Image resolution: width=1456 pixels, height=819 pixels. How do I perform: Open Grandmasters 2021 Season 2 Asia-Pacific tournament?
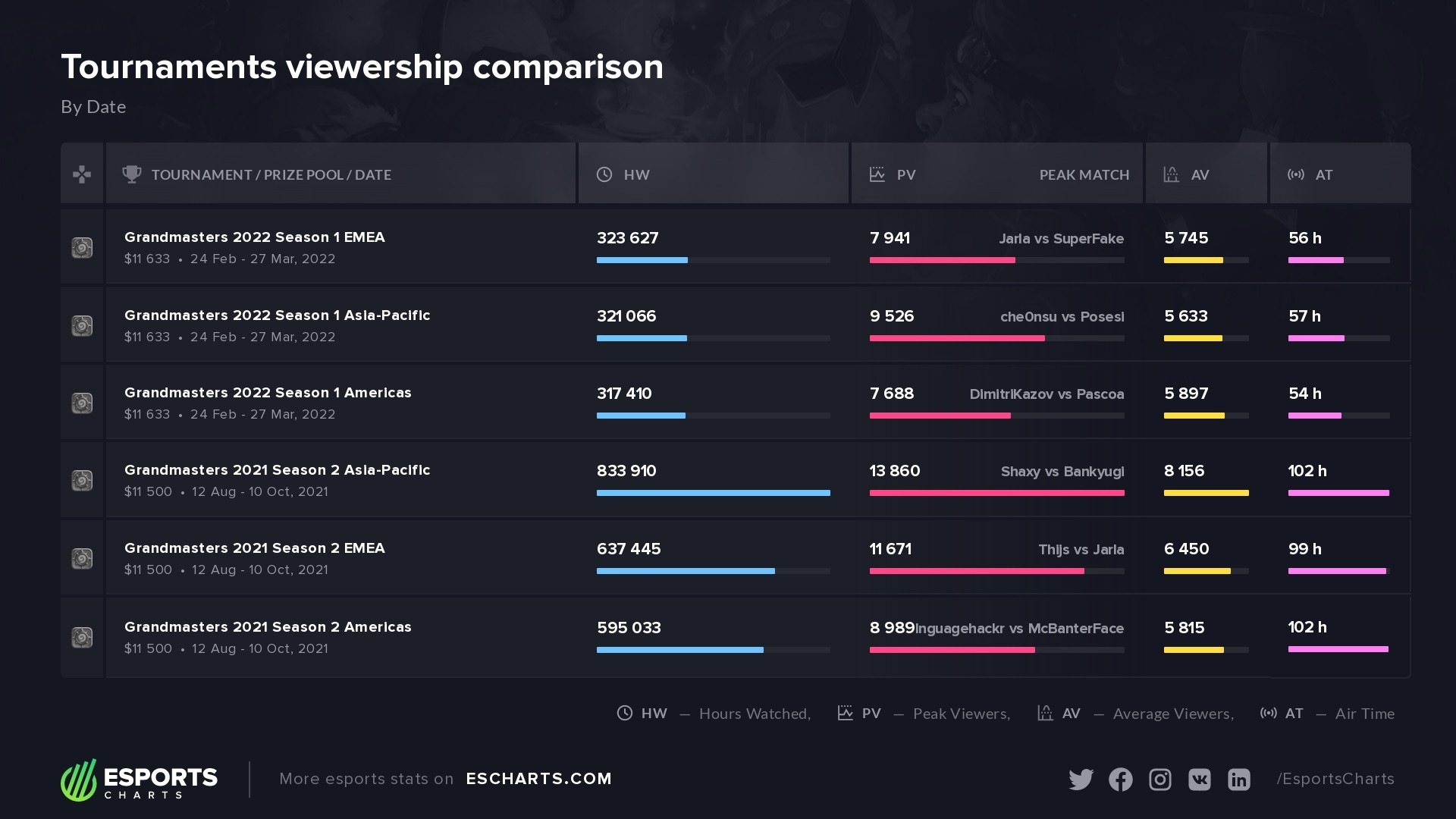tap(277, 470)
